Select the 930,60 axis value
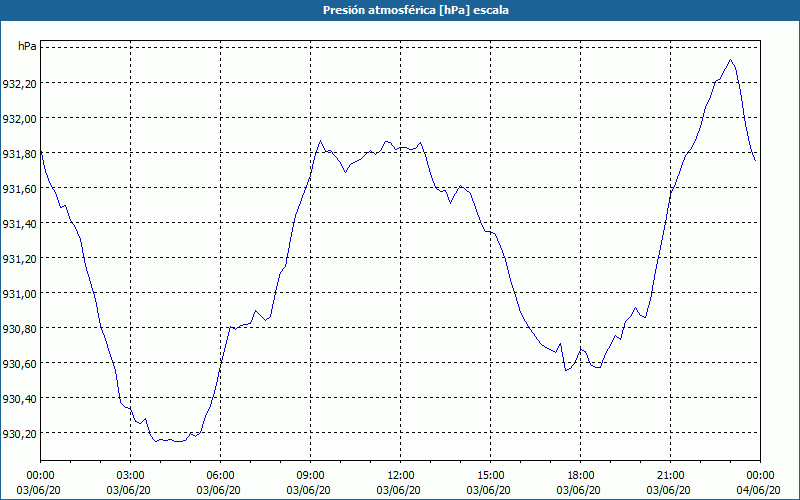This screenshot has height=500, width=800. 19,364
